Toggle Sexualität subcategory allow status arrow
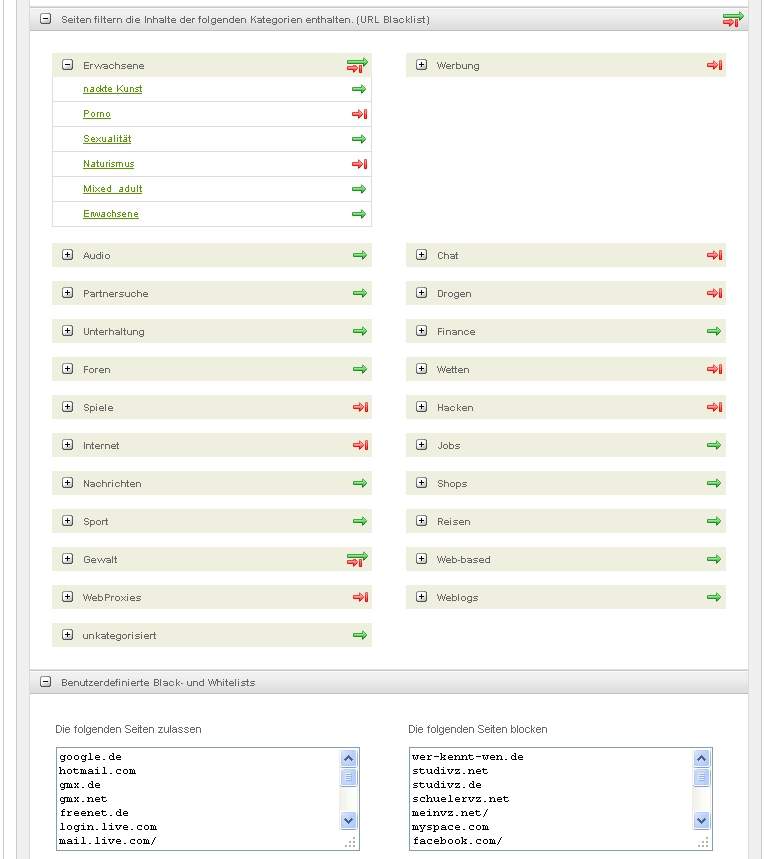This screenshot has width=765, height=859. point(360,139)
